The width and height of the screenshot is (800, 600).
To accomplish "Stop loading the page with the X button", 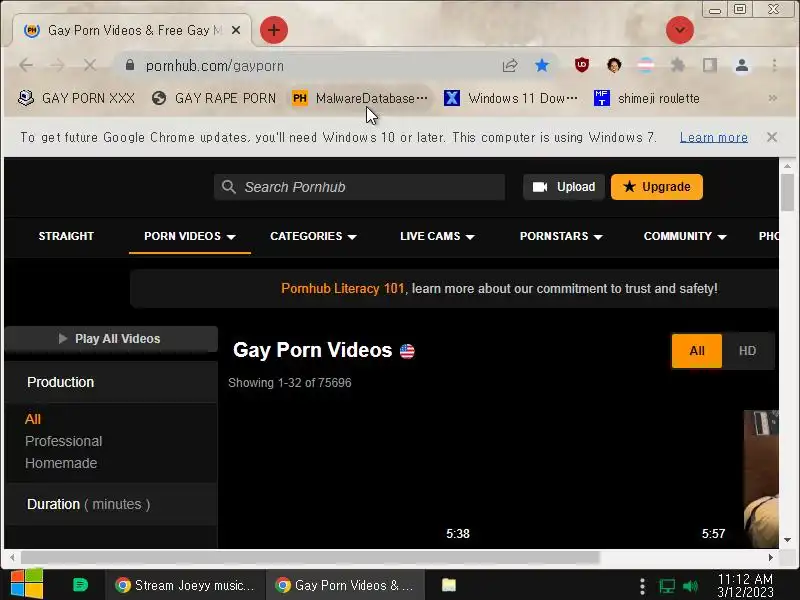I will pos(90,65).
